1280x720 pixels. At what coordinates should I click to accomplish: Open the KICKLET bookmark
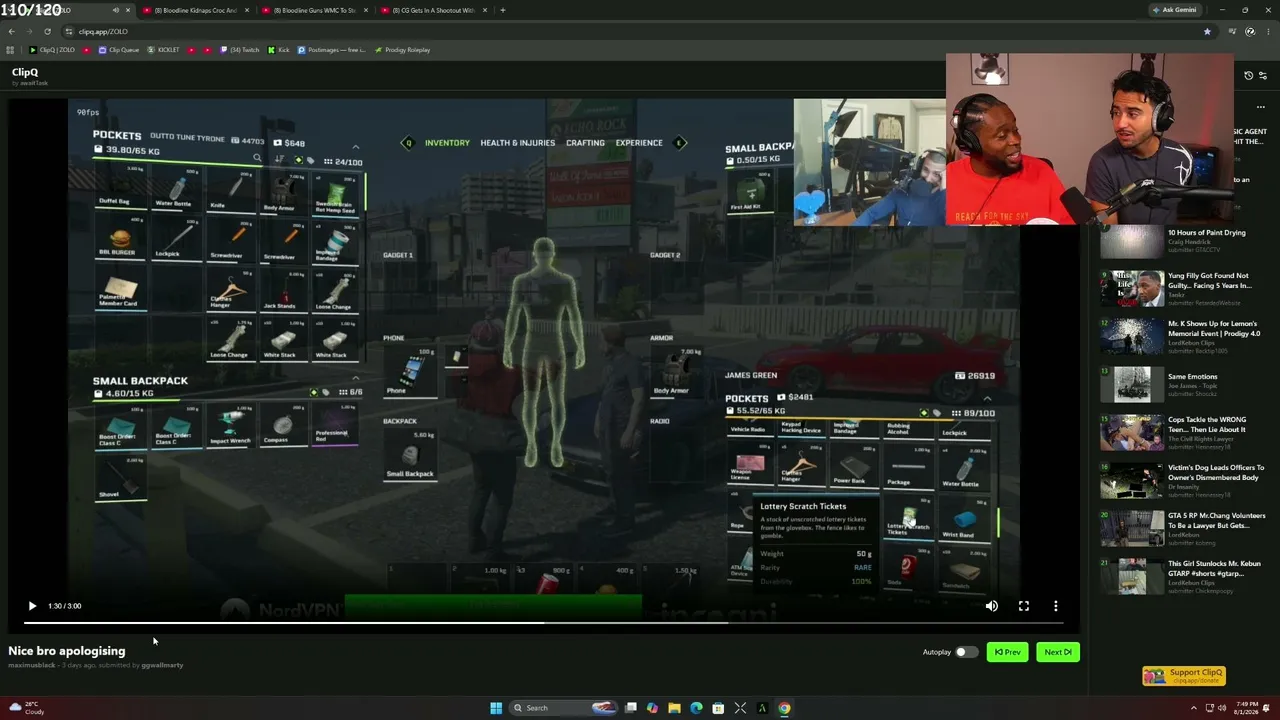[x=163, y=50]
